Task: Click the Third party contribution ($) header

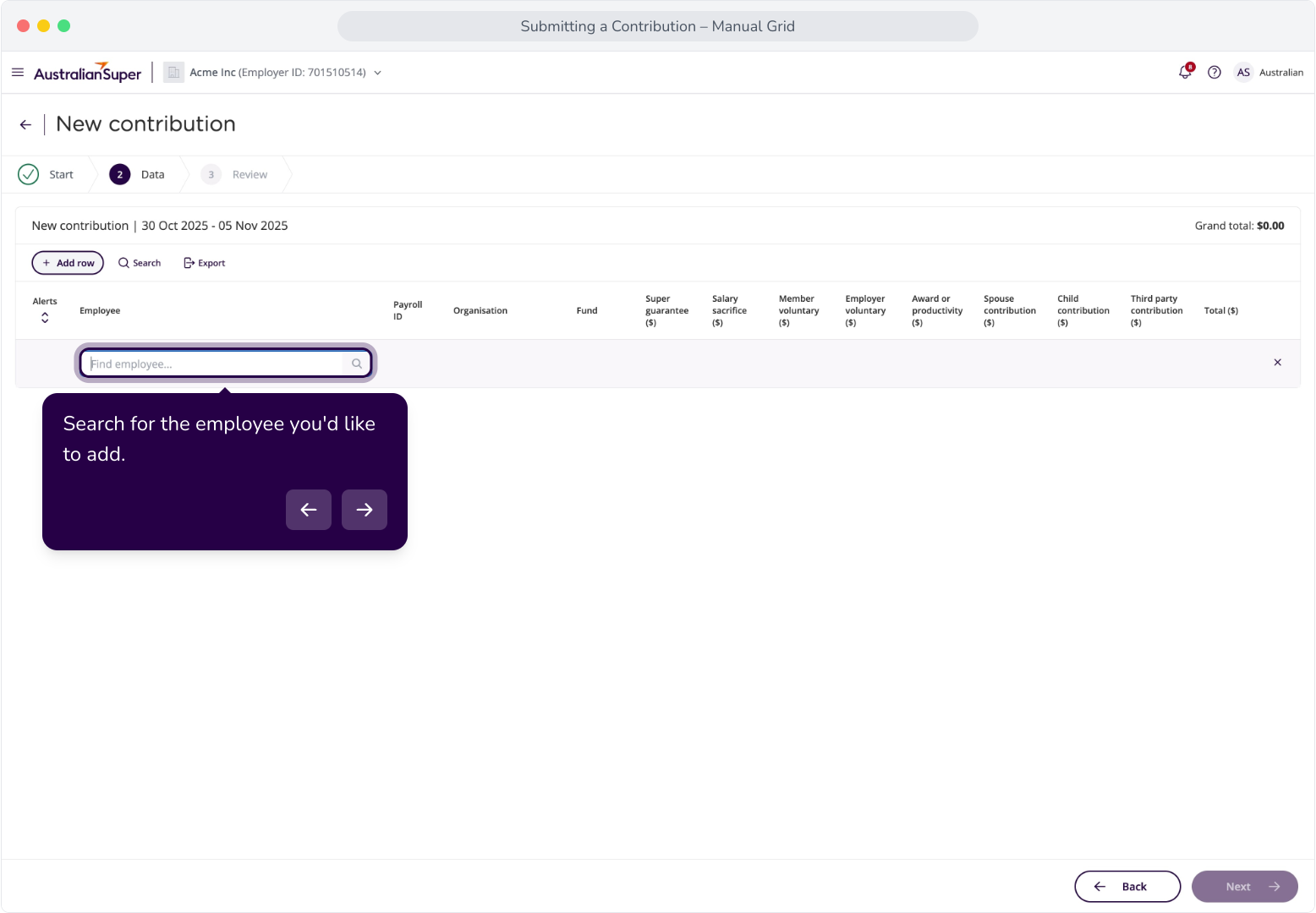Action: click(1157, 311)
